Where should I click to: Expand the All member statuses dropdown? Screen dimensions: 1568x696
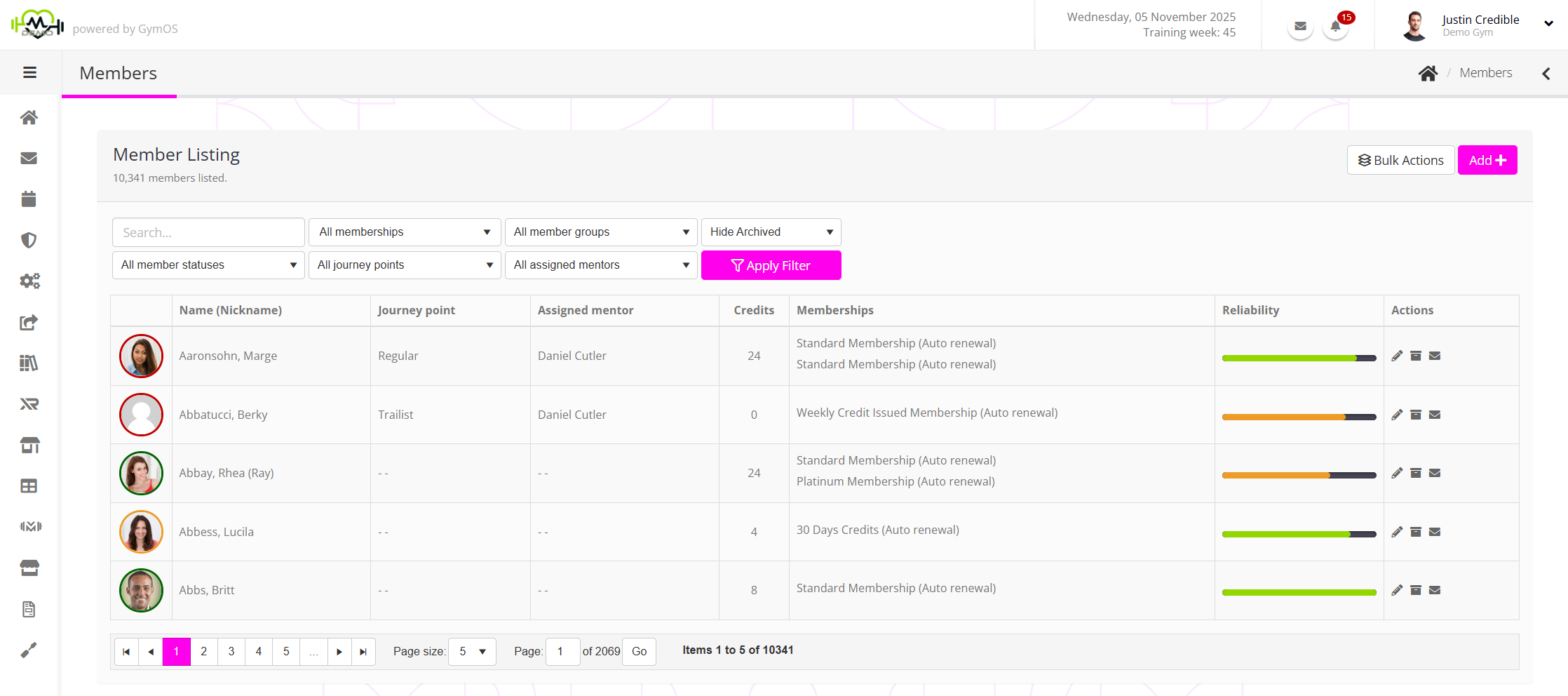[208, 265]
